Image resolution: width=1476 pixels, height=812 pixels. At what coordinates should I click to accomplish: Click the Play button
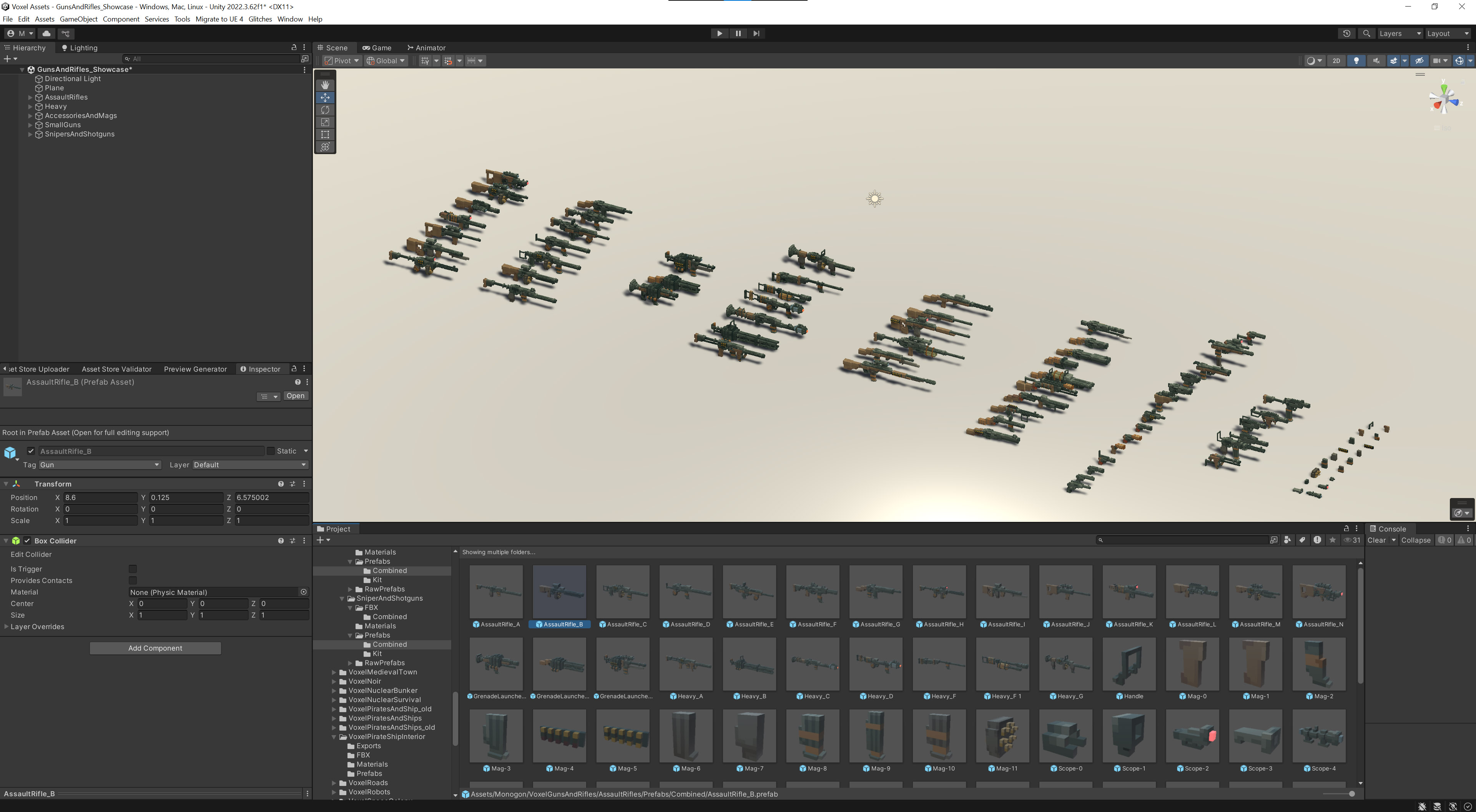[x=719, y=33]
